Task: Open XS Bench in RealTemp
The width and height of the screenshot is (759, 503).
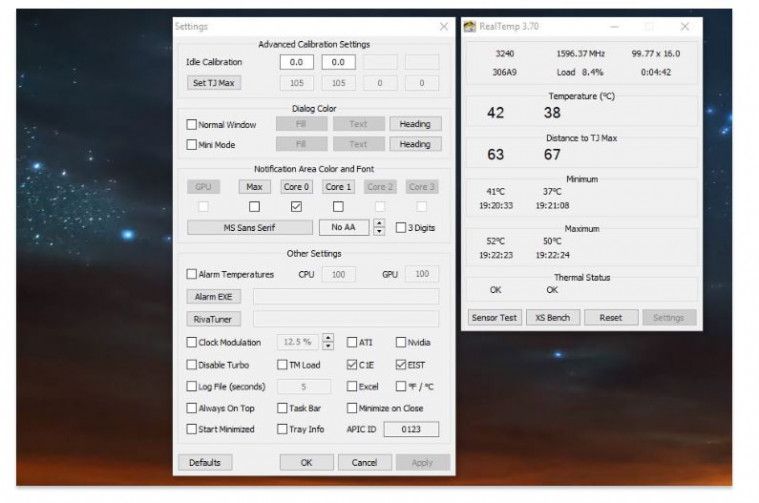Action: [553, 318]
